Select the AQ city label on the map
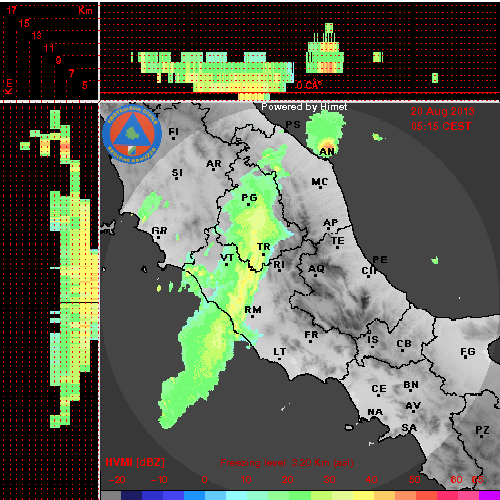The image size is (500, 500). [316, 269]
